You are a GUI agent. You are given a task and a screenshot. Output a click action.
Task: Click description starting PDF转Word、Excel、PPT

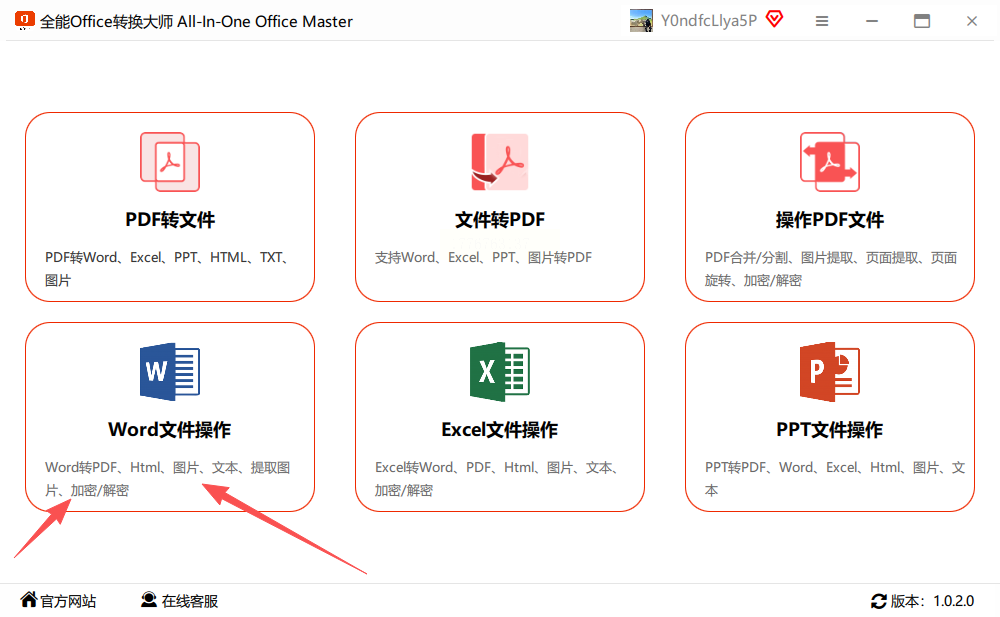pyautogui.click(x=168, y=269)
